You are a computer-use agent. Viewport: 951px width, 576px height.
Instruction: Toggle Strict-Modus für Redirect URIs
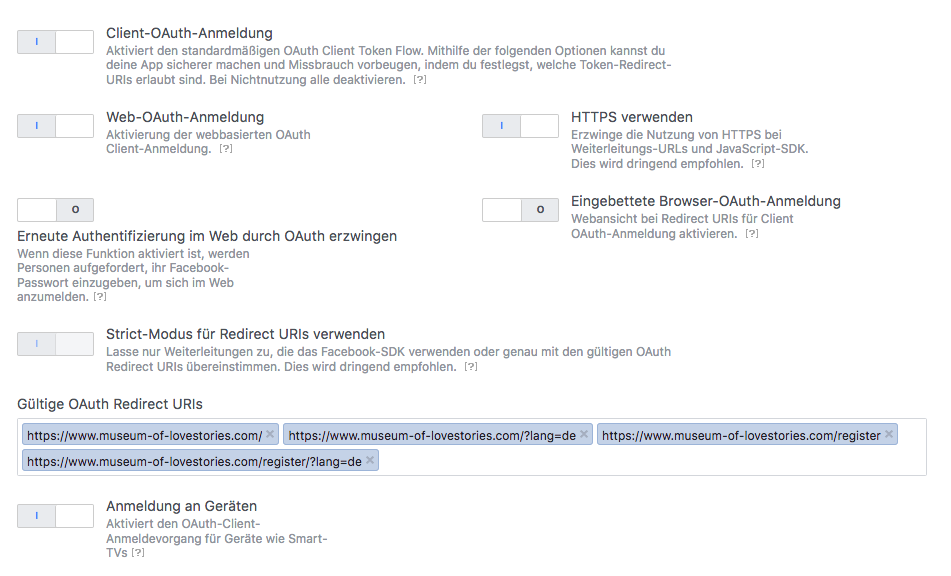point(55,344)
